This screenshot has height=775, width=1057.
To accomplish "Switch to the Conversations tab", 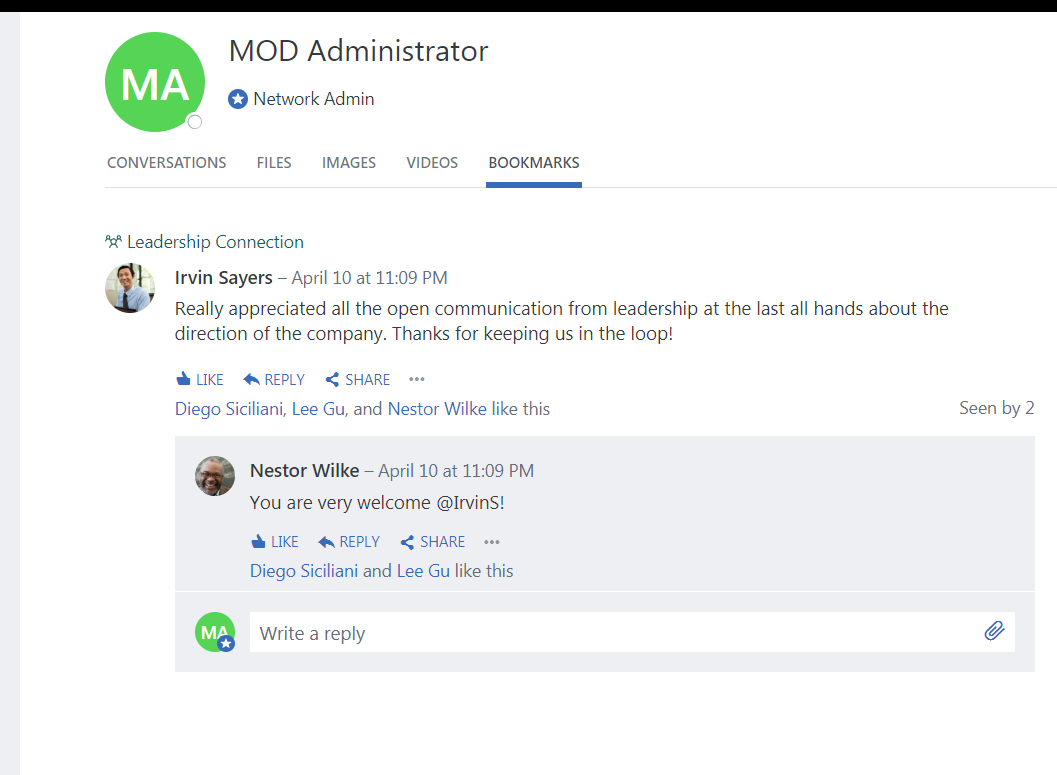I will point(167,163).
